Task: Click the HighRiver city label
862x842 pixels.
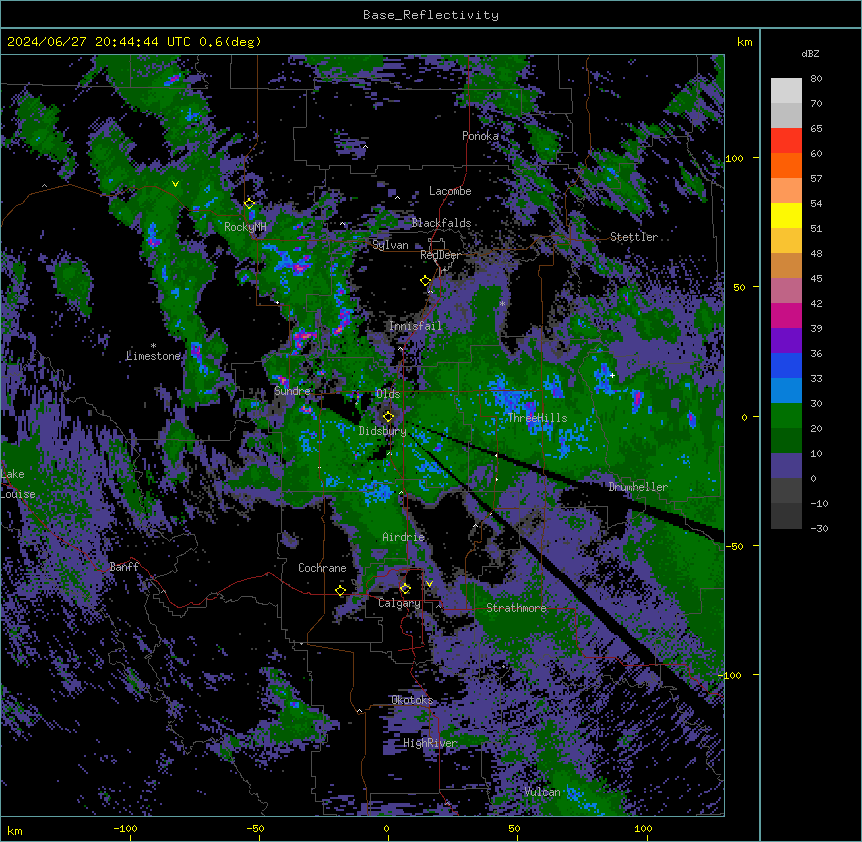Action: point(430,743)
